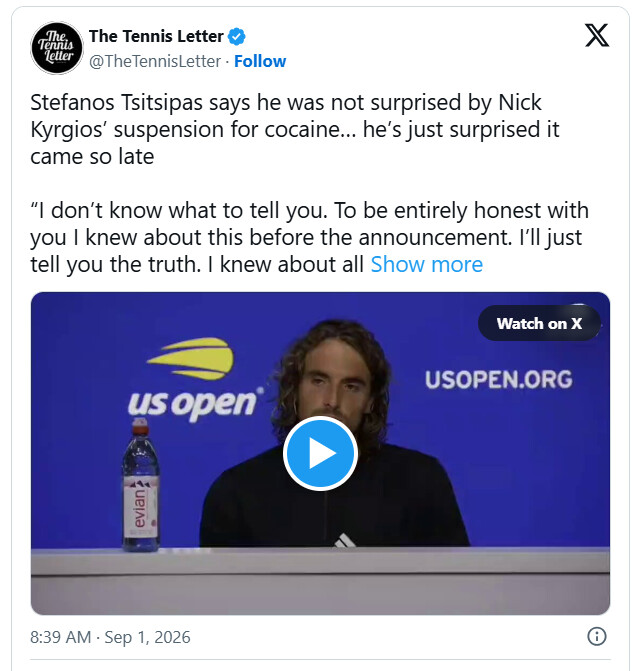The width and height of the screenshot is (638, 671).
Task: Click the USOPEN.ORG text in video
Action: click(x=499, y=380)
